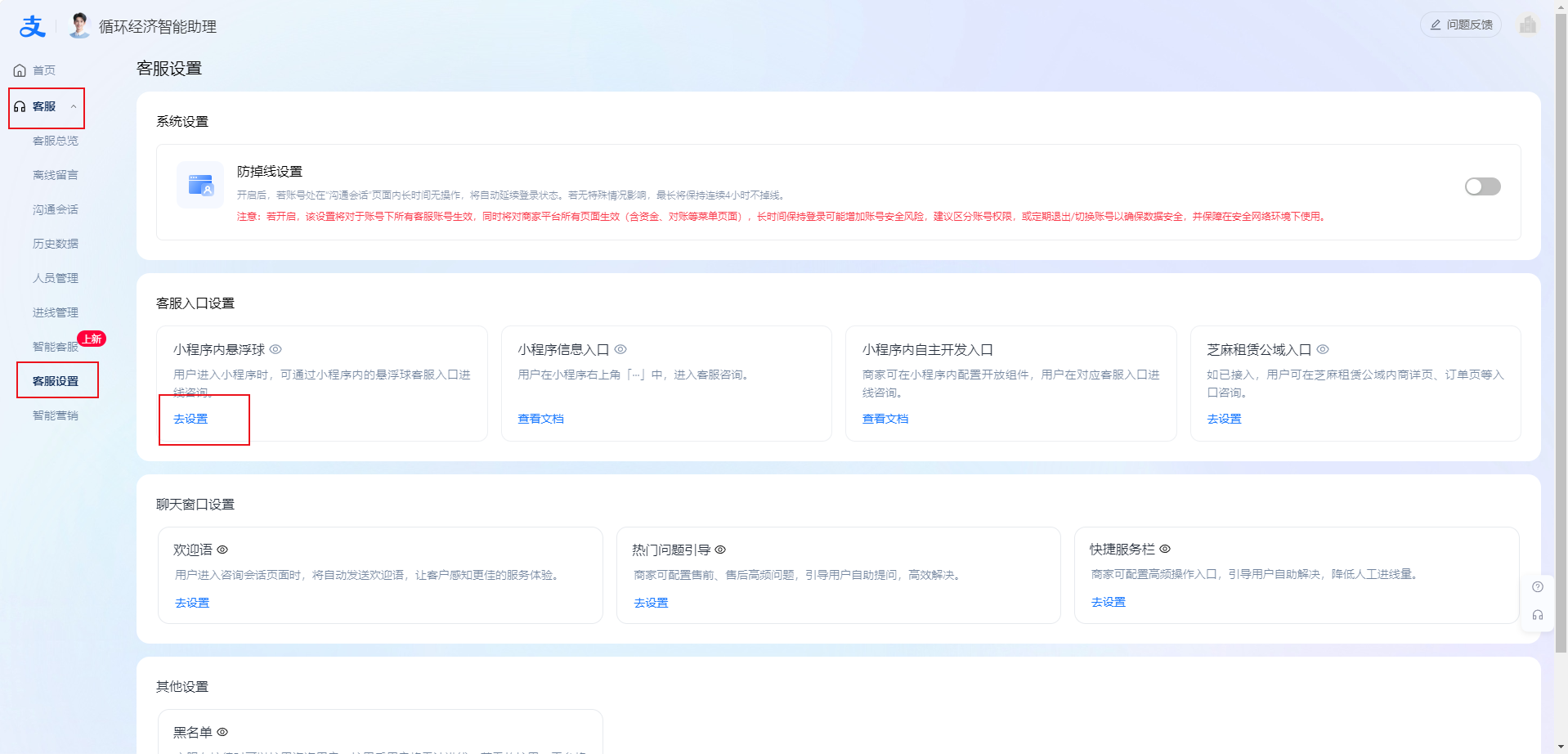Open 沟通会话 in the sidebar
The height and width of the screenshot is (754, 1568).
click(x=56, y=209)
